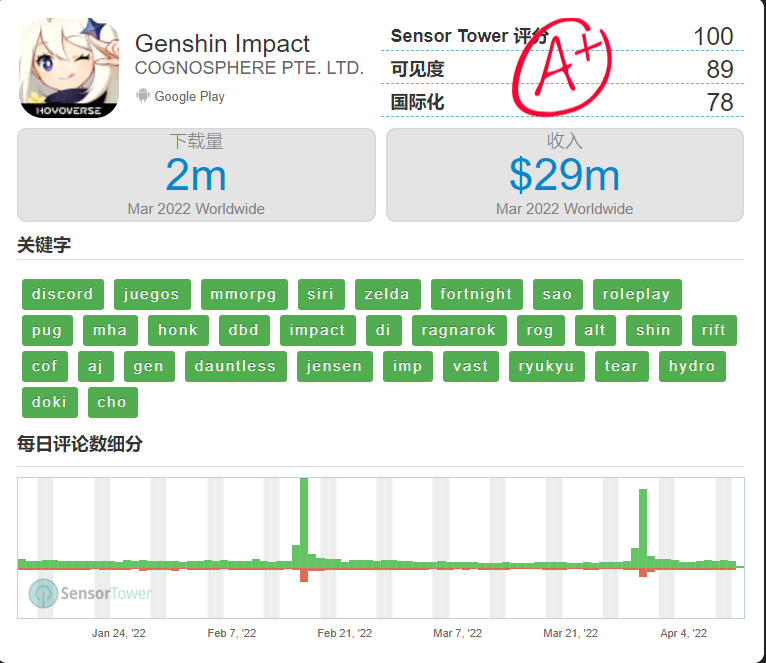Choose the roleplay keyword tag

637,294
